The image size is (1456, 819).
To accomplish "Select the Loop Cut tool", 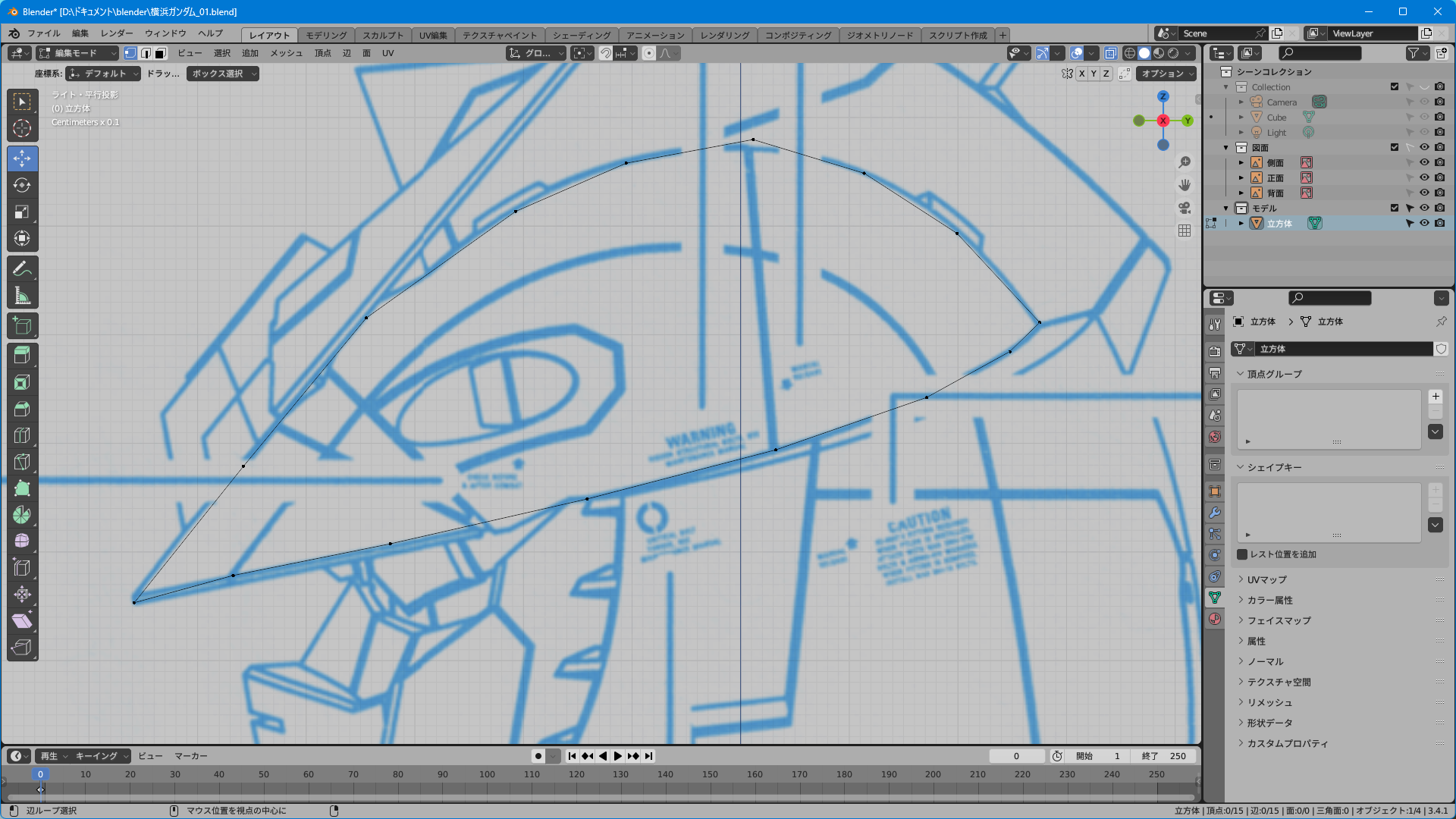I will [22, 435].
